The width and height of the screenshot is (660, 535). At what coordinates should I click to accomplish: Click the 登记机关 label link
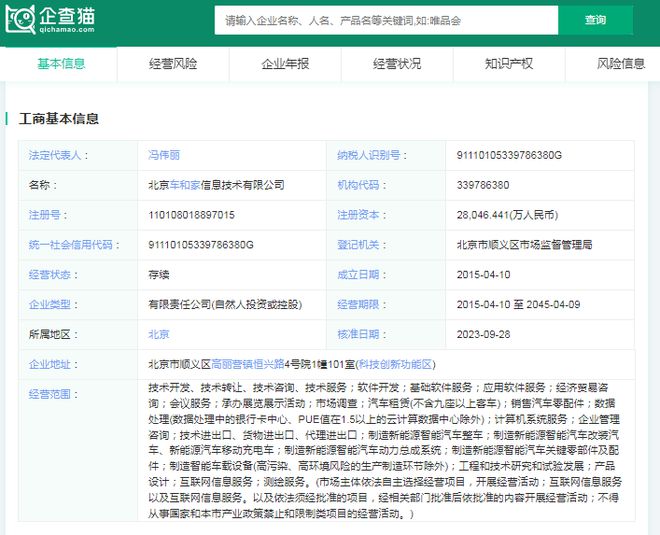358,245
